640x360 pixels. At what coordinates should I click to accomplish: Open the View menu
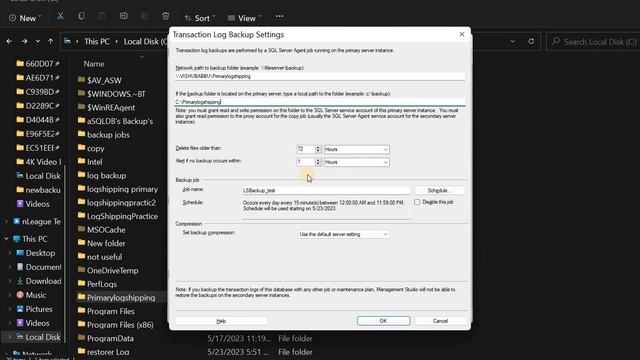244,18
